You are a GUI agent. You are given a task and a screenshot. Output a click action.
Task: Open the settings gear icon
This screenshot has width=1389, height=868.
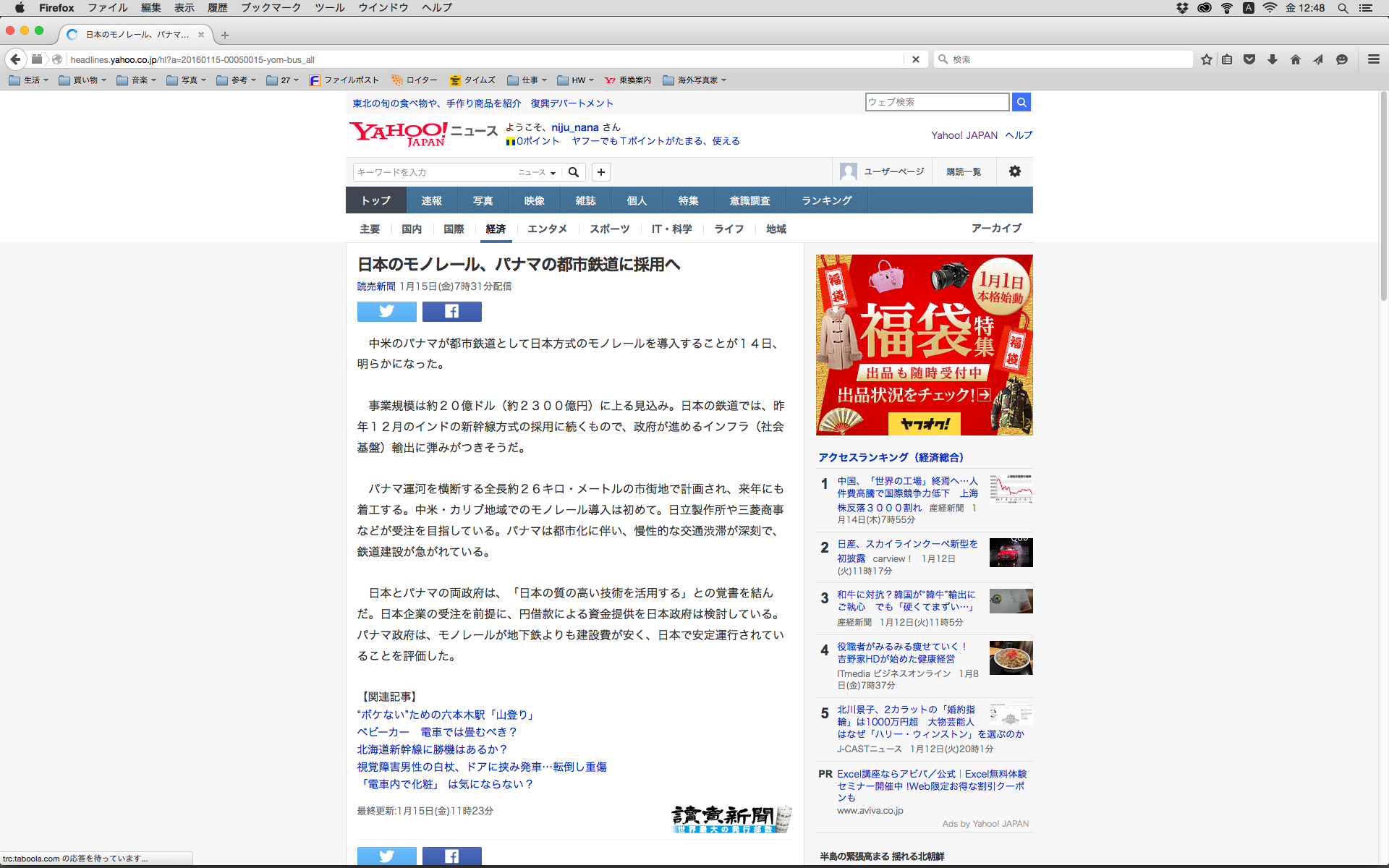click(1014, 171)
